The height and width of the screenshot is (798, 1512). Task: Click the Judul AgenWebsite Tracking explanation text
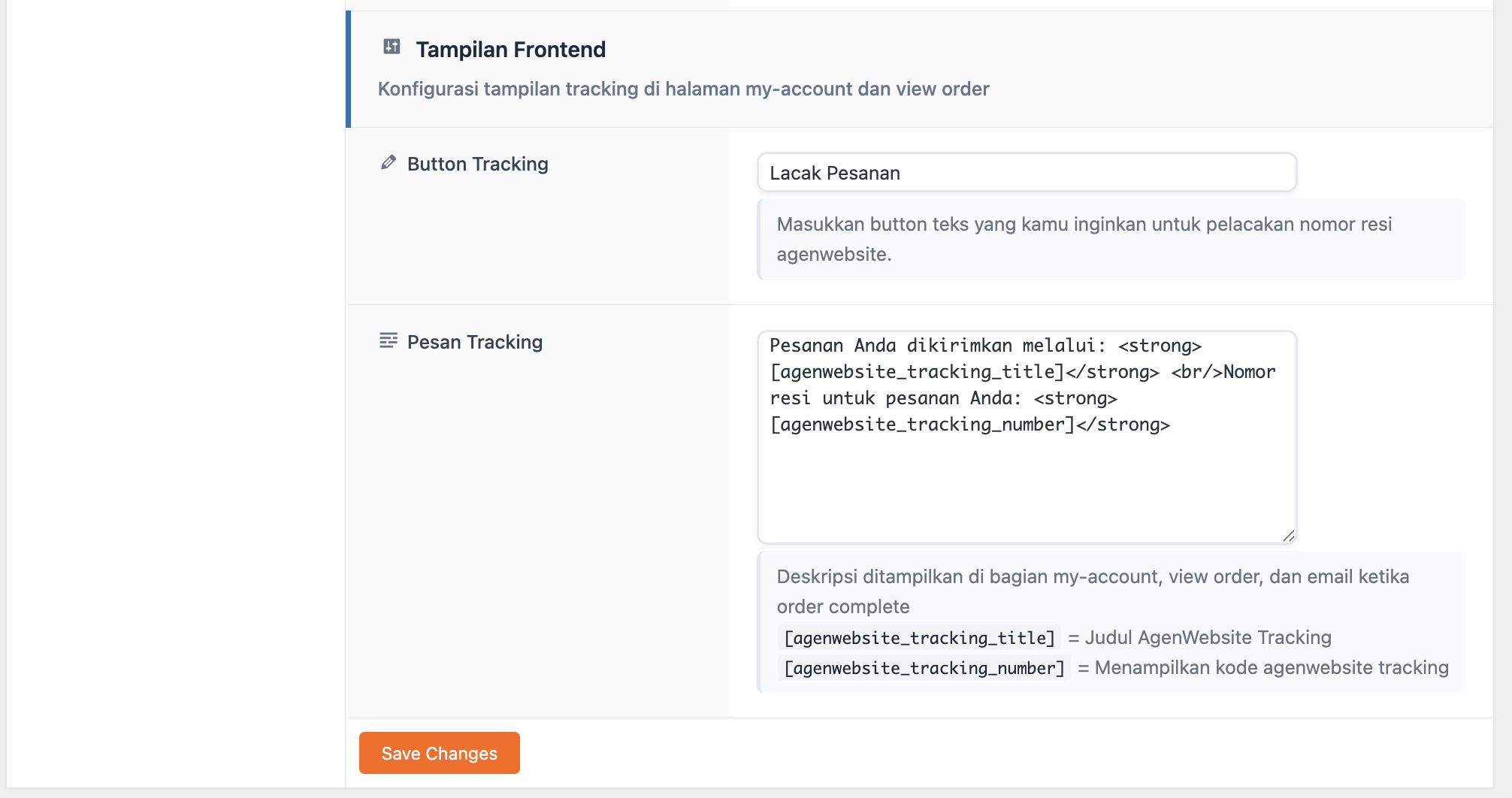coord(1208,638)
